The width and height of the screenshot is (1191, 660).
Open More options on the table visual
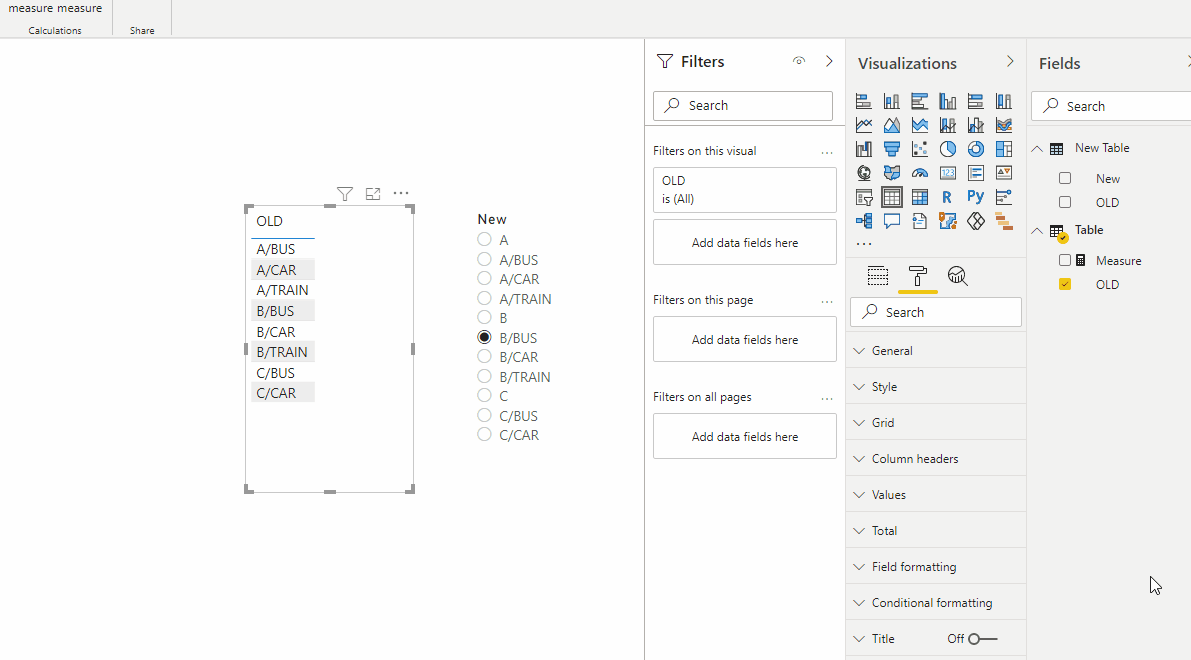(401, 194)
